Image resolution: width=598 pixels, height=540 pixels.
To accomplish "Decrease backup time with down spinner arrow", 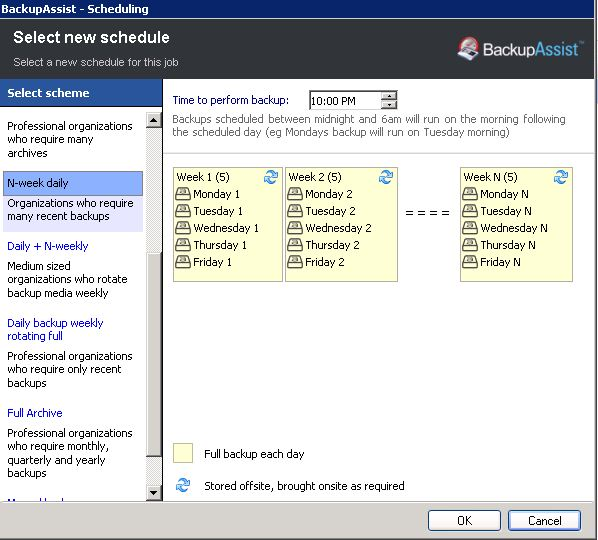I will pos(389,104).
